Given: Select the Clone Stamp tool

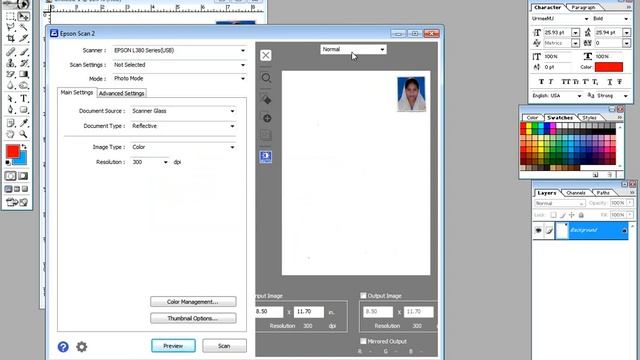Looking at the screenshot, I should 11,63.
